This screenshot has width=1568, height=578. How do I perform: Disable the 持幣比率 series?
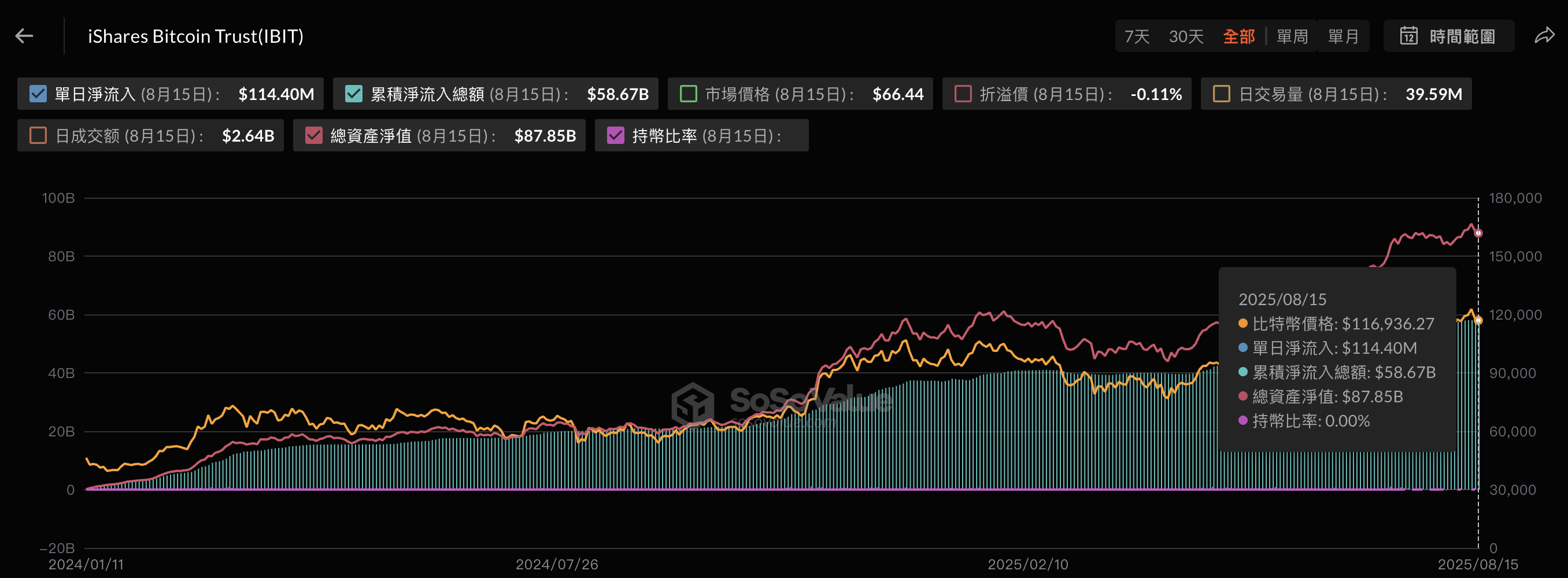615,135
